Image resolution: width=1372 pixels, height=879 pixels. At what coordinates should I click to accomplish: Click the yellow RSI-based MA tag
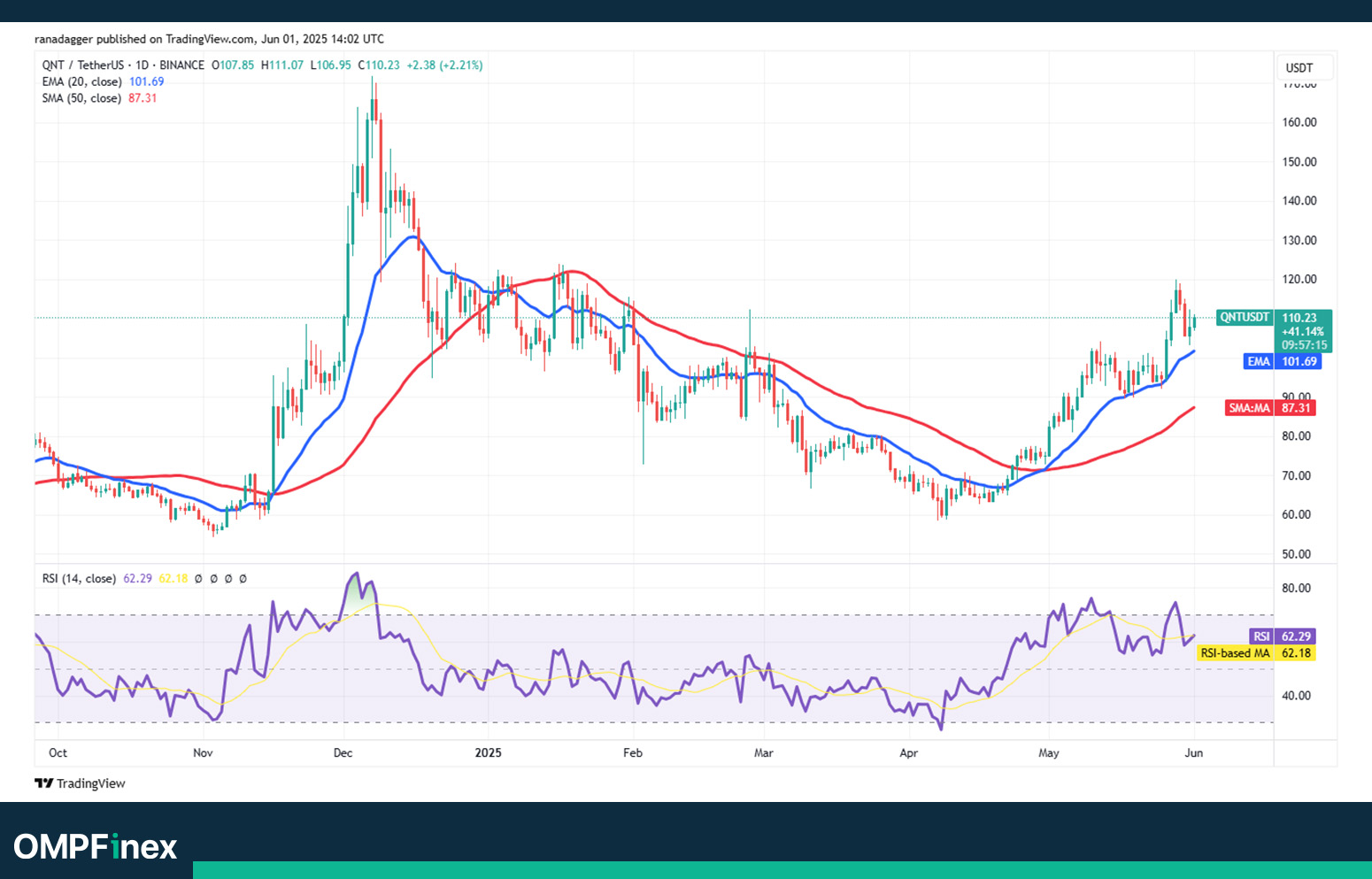(1235, 653)
